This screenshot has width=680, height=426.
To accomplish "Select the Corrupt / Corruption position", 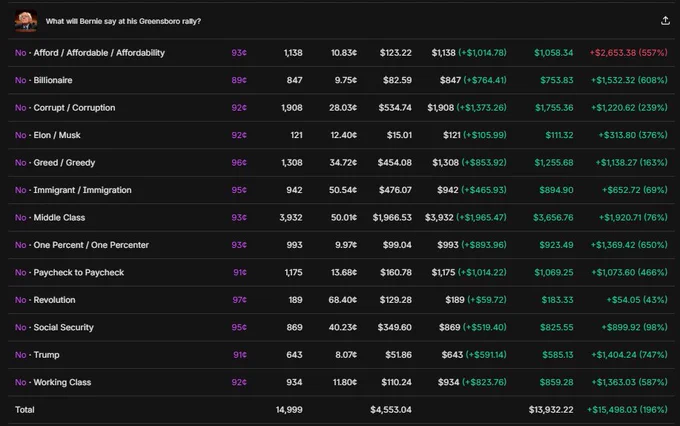I will (341, 108).
